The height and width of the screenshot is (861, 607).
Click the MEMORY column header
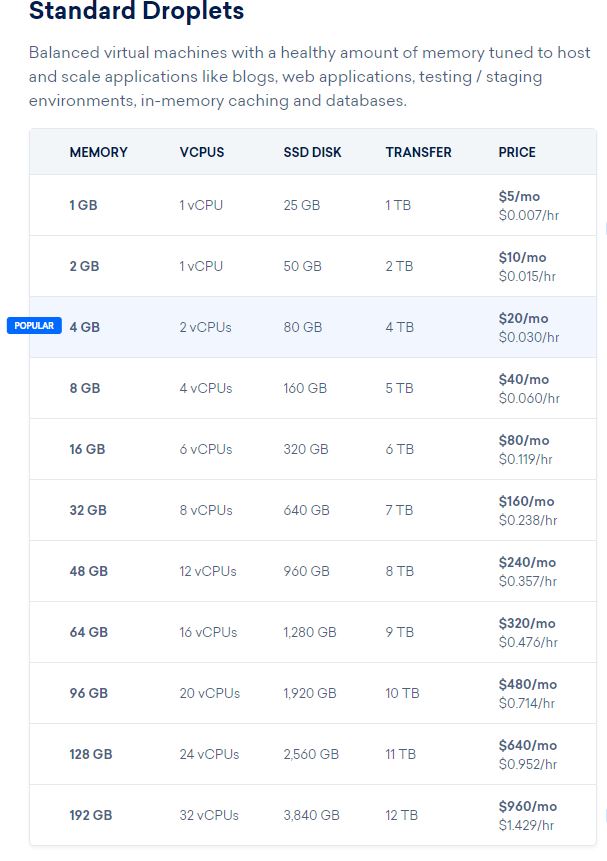[x=98, y=153]
